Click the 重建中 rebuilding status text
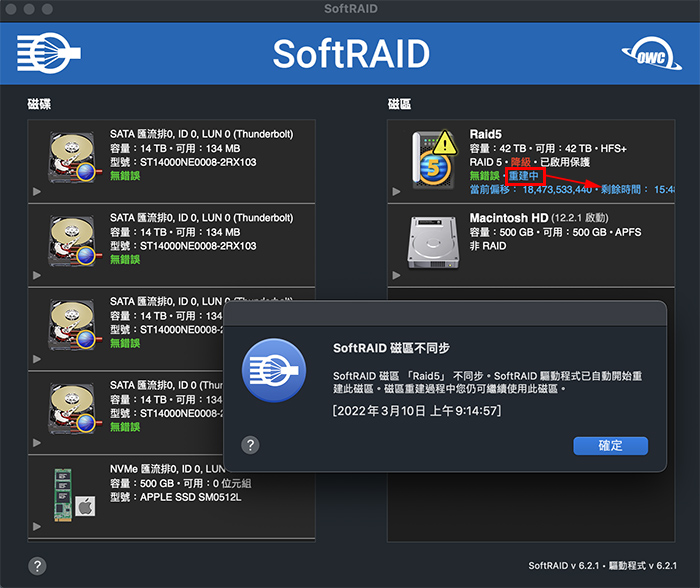Screen dimensions: 700x588 (524, 176)
